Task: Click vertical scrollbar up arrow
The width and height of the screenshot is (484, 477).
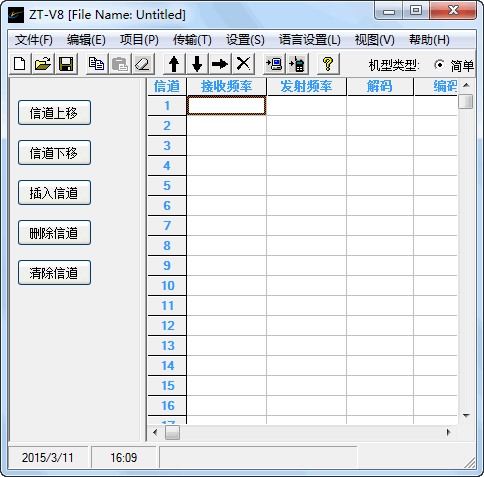Action: click(x=466, y=86)
